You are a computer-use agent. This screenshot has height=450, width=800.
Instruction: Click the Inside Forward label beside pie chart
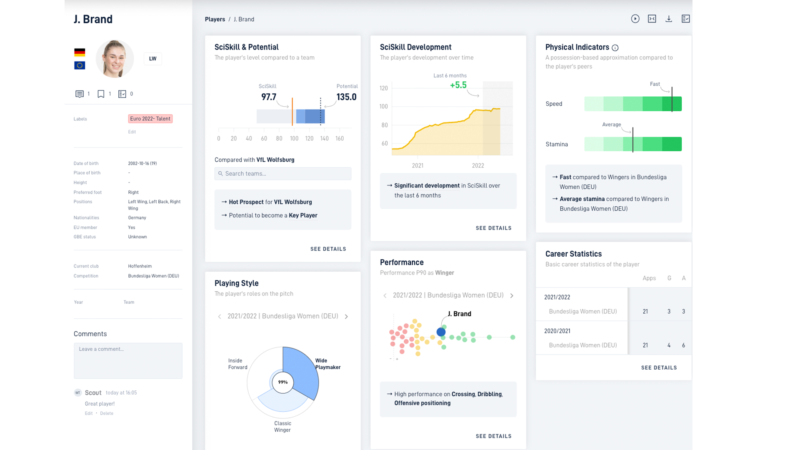click(x=238, y=364)
